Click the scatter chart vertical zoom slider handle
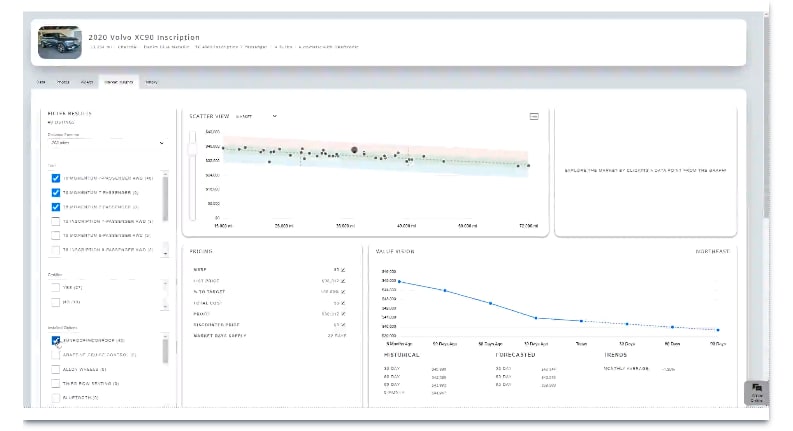Image resolution: width=793 pixels, height=431 pixels. (x=192, y=148)
